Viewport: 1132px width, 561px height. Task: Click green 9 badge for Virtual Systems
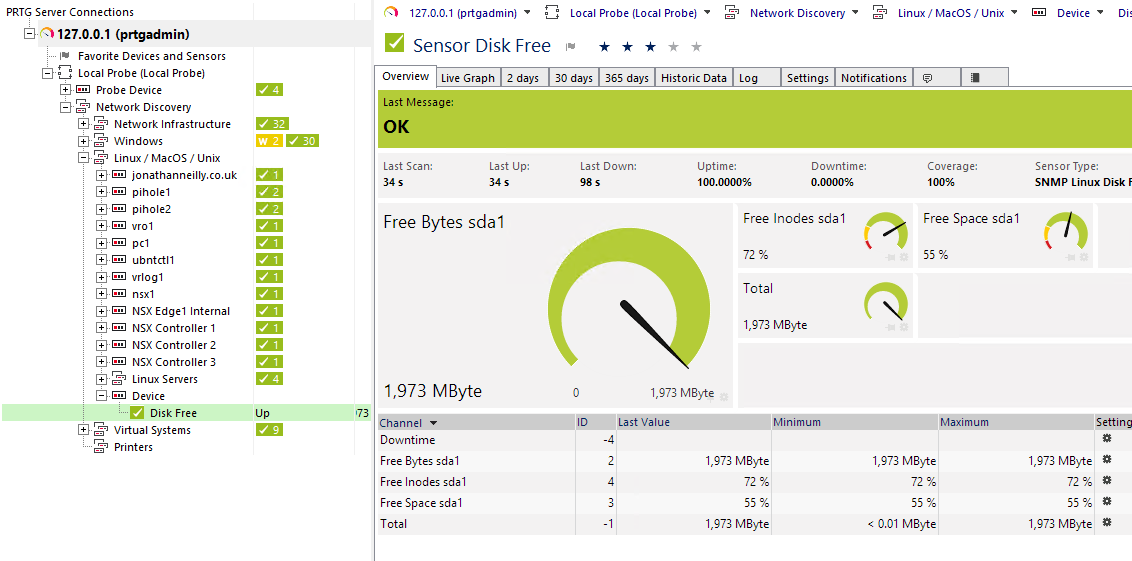point(269,430)
